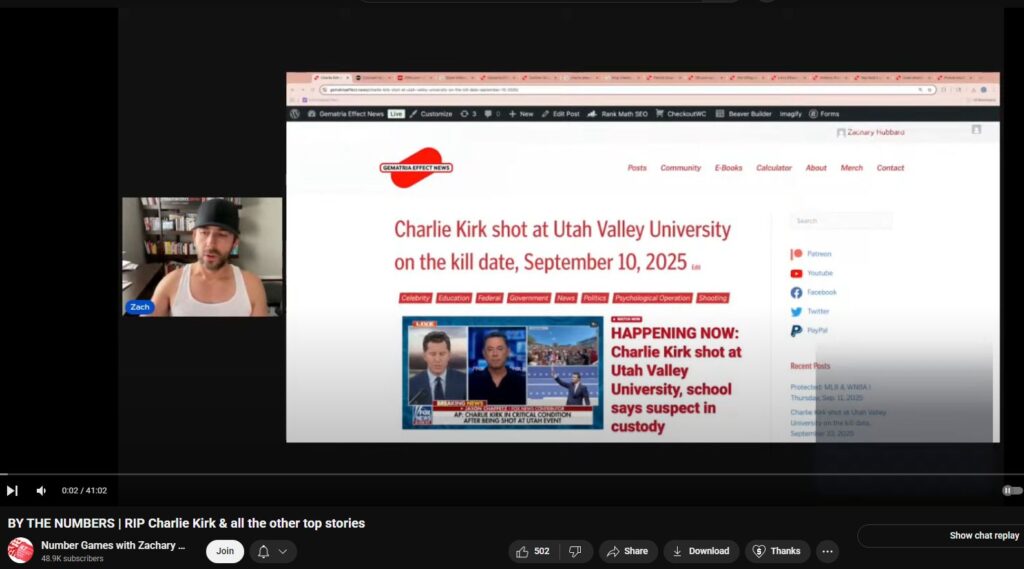Open the Share button
The image size is (1024, 569).
click(628, 551)
